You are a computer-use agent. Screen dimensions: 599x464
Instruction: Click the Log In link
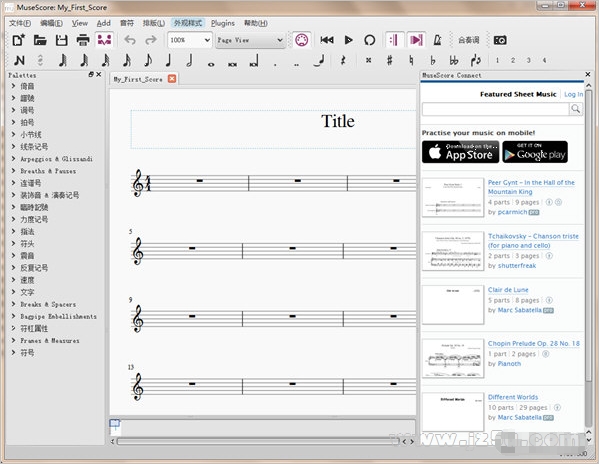(x=573, y=94)
